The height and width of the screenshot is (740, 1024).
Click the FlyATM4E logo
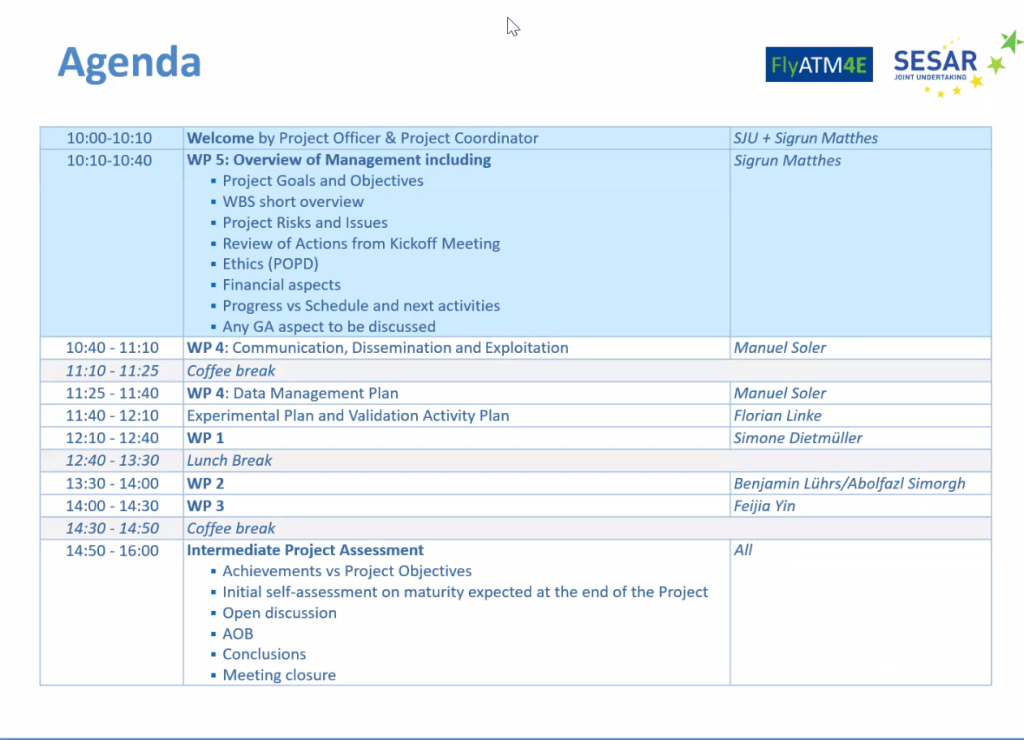click(x=819, y=65)
